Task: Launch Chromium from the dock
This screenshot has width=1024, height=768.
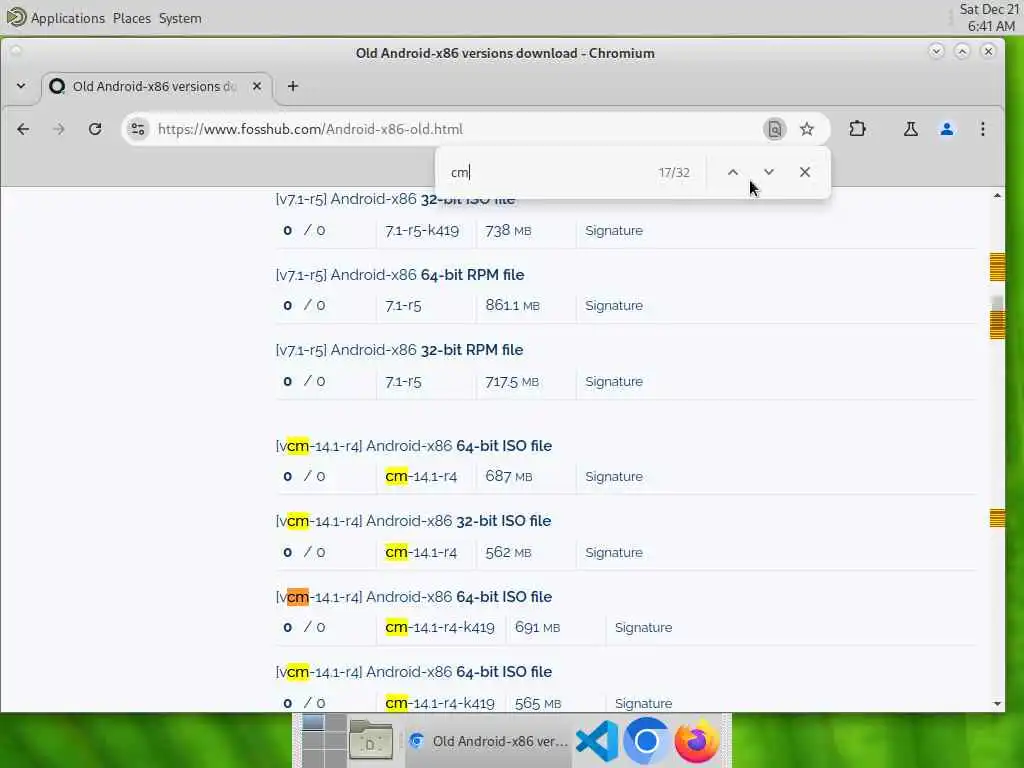Action: [x=646, y=741]
